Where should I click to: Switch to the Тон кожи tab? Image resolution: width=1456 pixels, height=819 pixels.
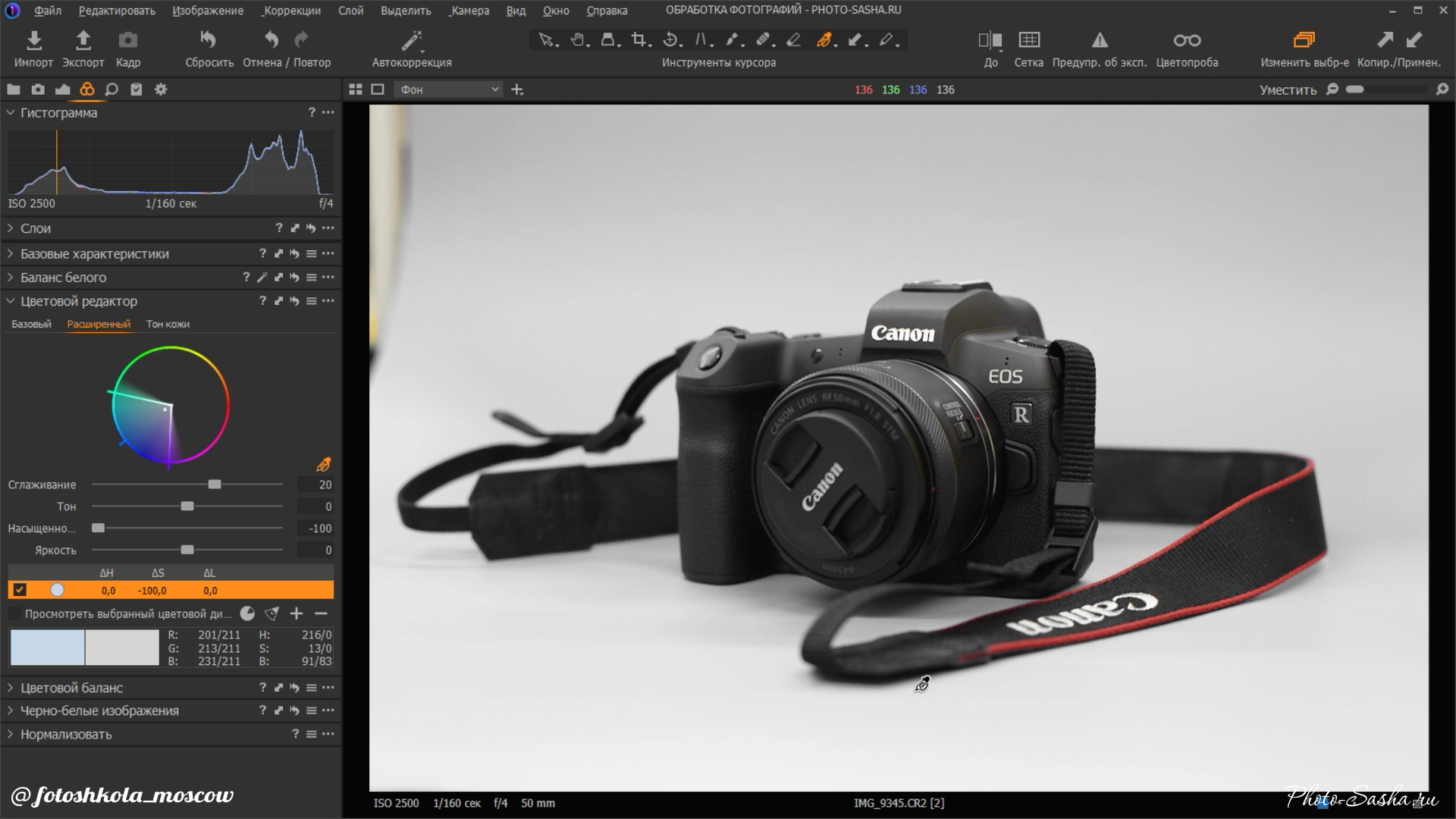pos(168,324)
